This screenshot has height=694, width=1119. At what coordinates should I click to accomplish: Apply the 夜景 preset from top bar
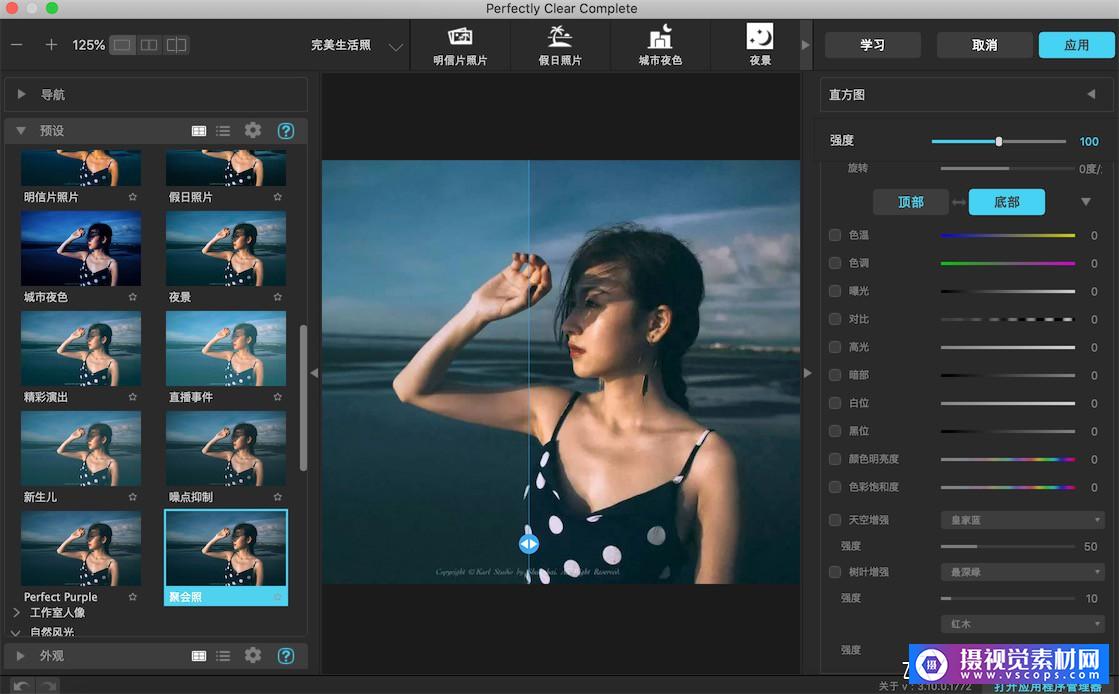760,46
